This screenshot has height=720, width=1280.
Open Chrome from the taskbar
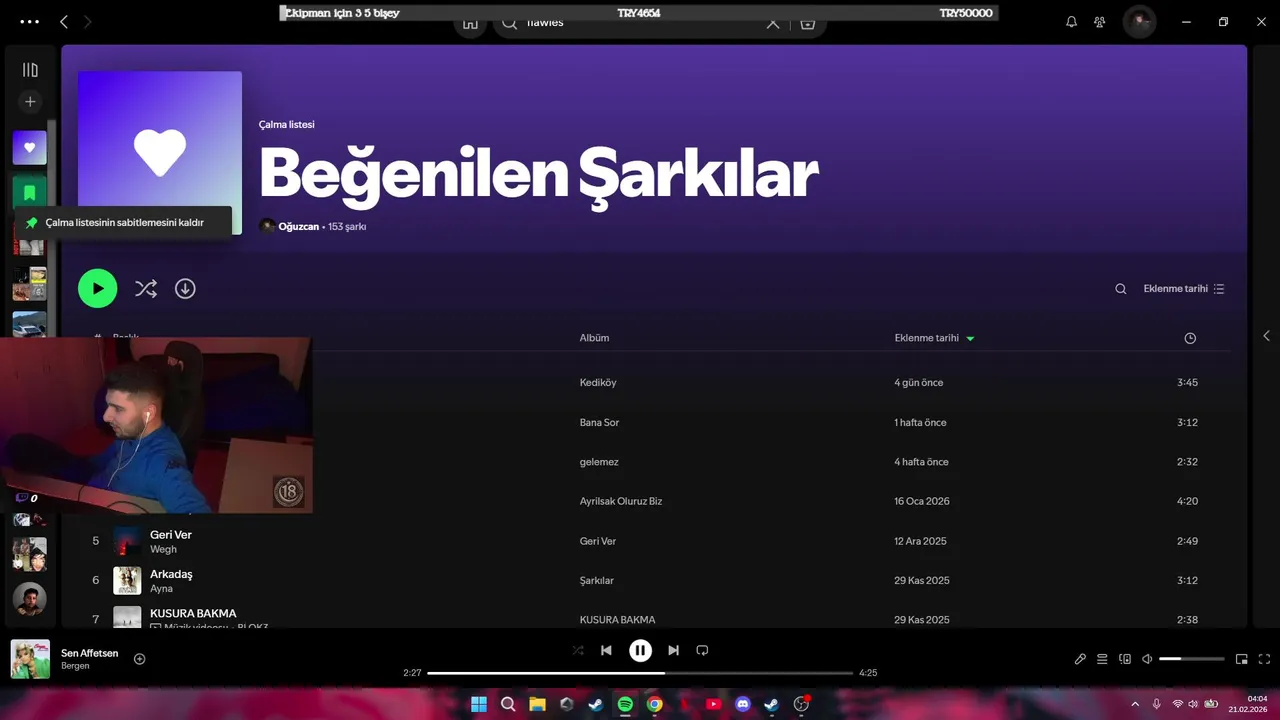pos(654,704)
